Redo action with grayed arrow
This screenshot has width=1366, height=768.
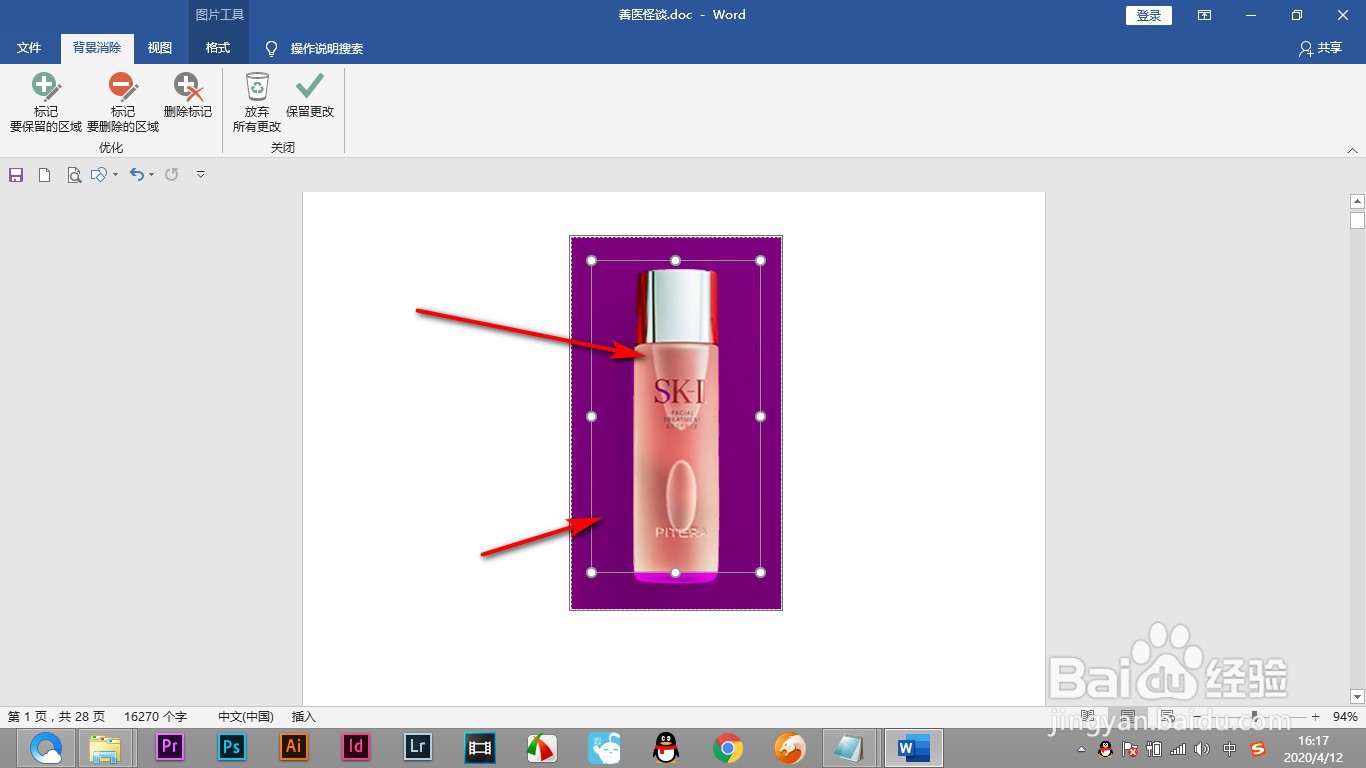point(172,175)
